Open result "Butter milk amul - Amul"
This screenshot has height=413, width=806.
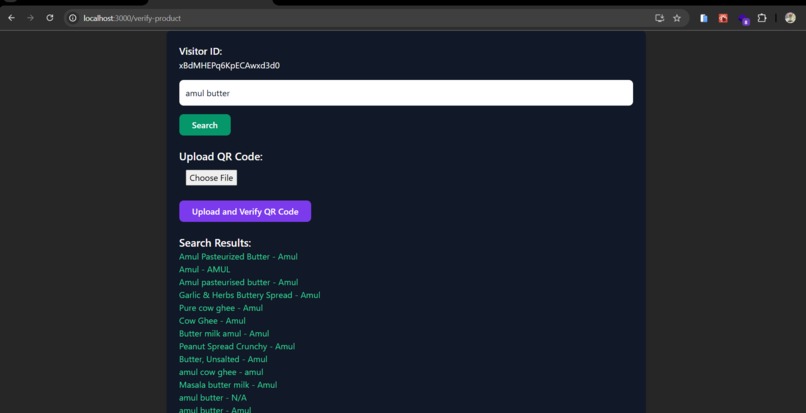[224, 334]
